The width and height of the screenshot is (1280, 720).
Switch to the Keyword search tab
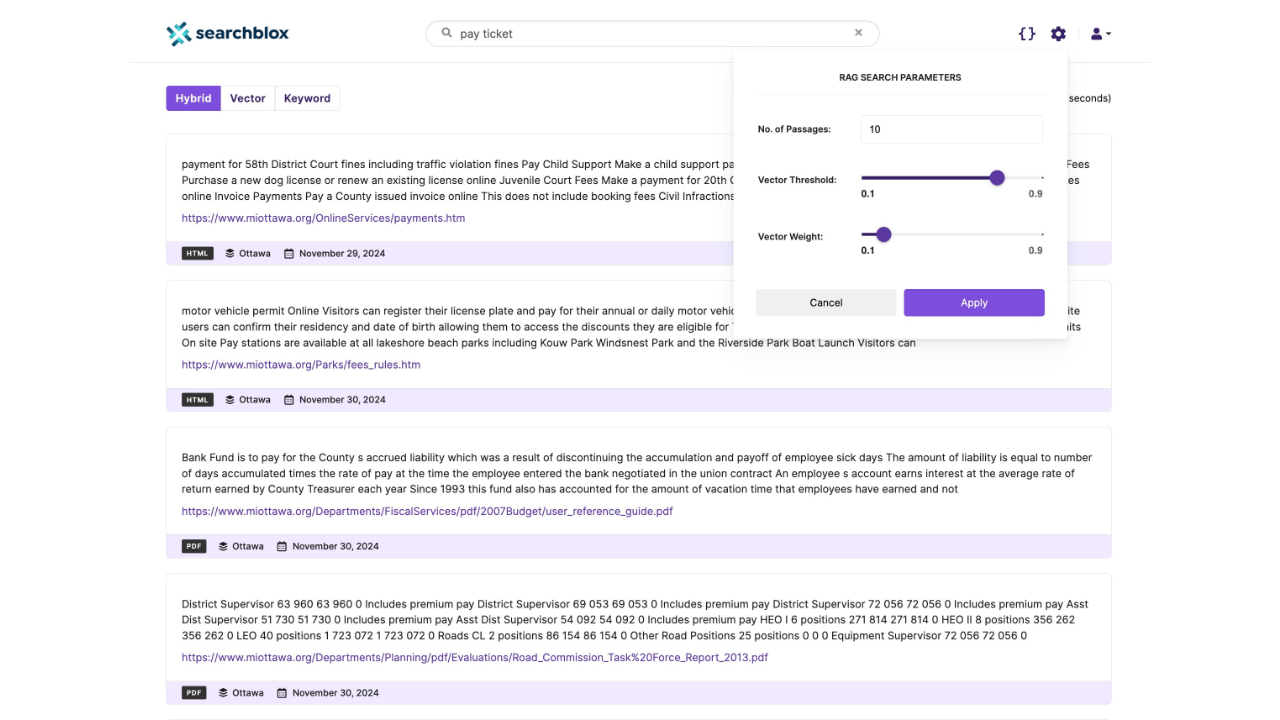307,98
